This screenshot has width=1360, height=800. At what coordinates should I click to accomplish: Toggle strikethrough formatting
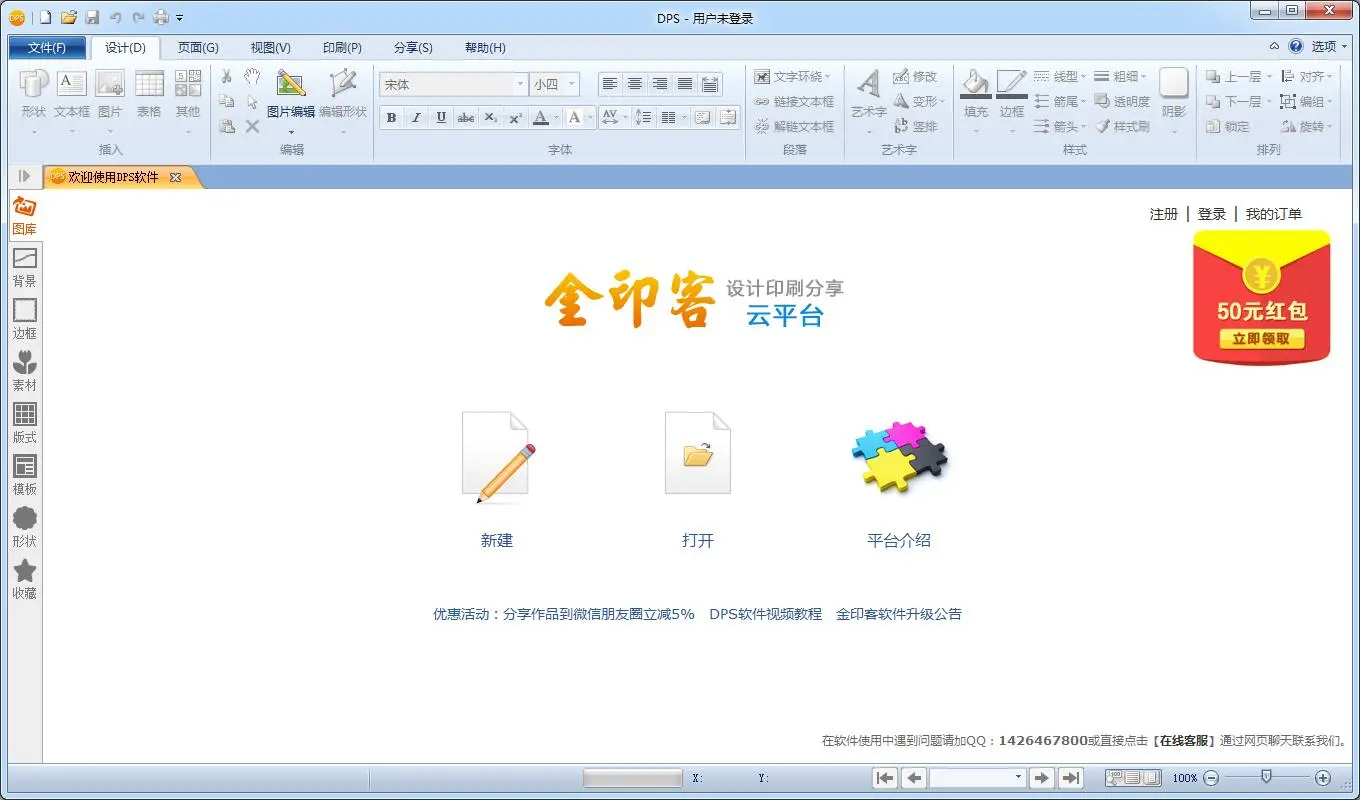pos(465,117)
